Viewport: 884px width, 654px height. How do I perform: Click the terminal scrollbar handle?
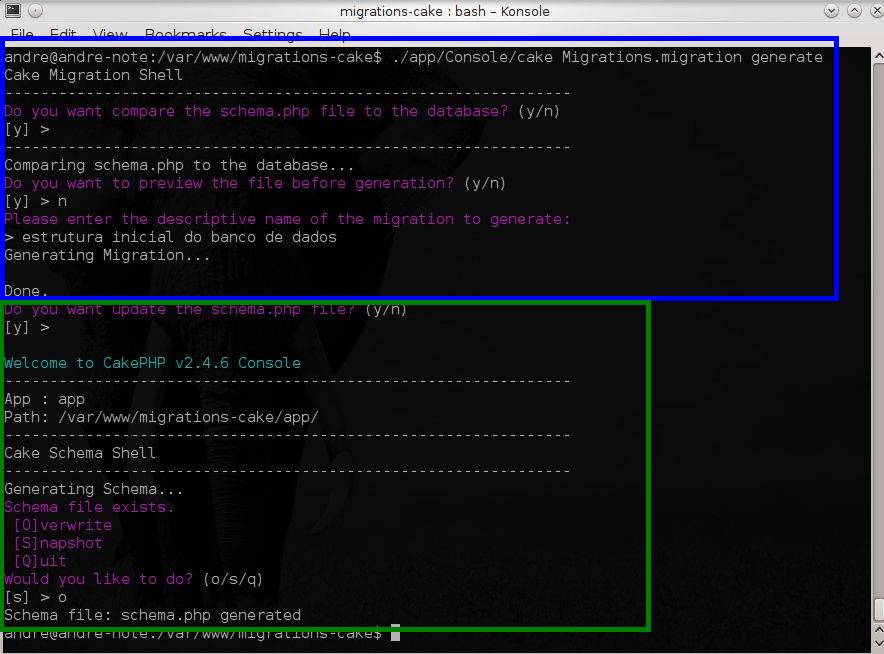[878, 611]
